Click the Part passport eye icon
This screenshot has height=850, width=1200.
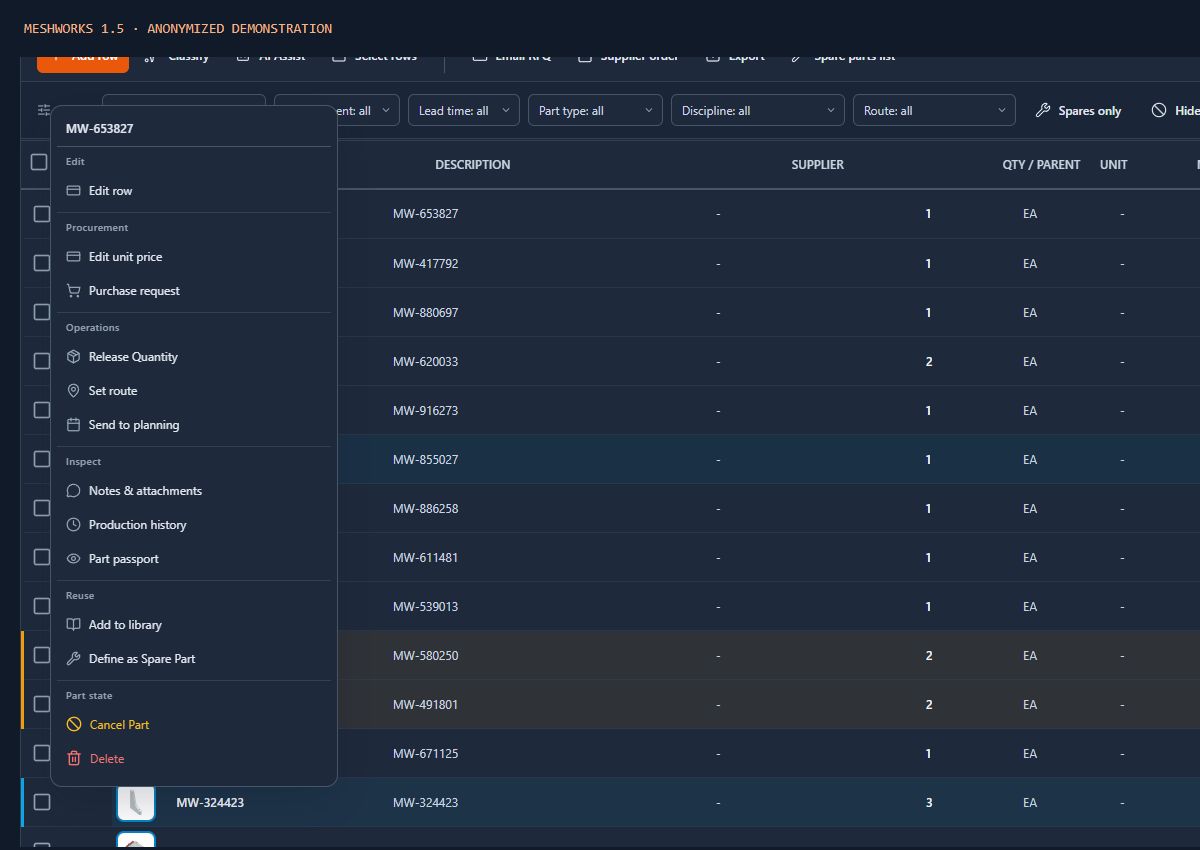pyautogui.click(x=73, y=559)
